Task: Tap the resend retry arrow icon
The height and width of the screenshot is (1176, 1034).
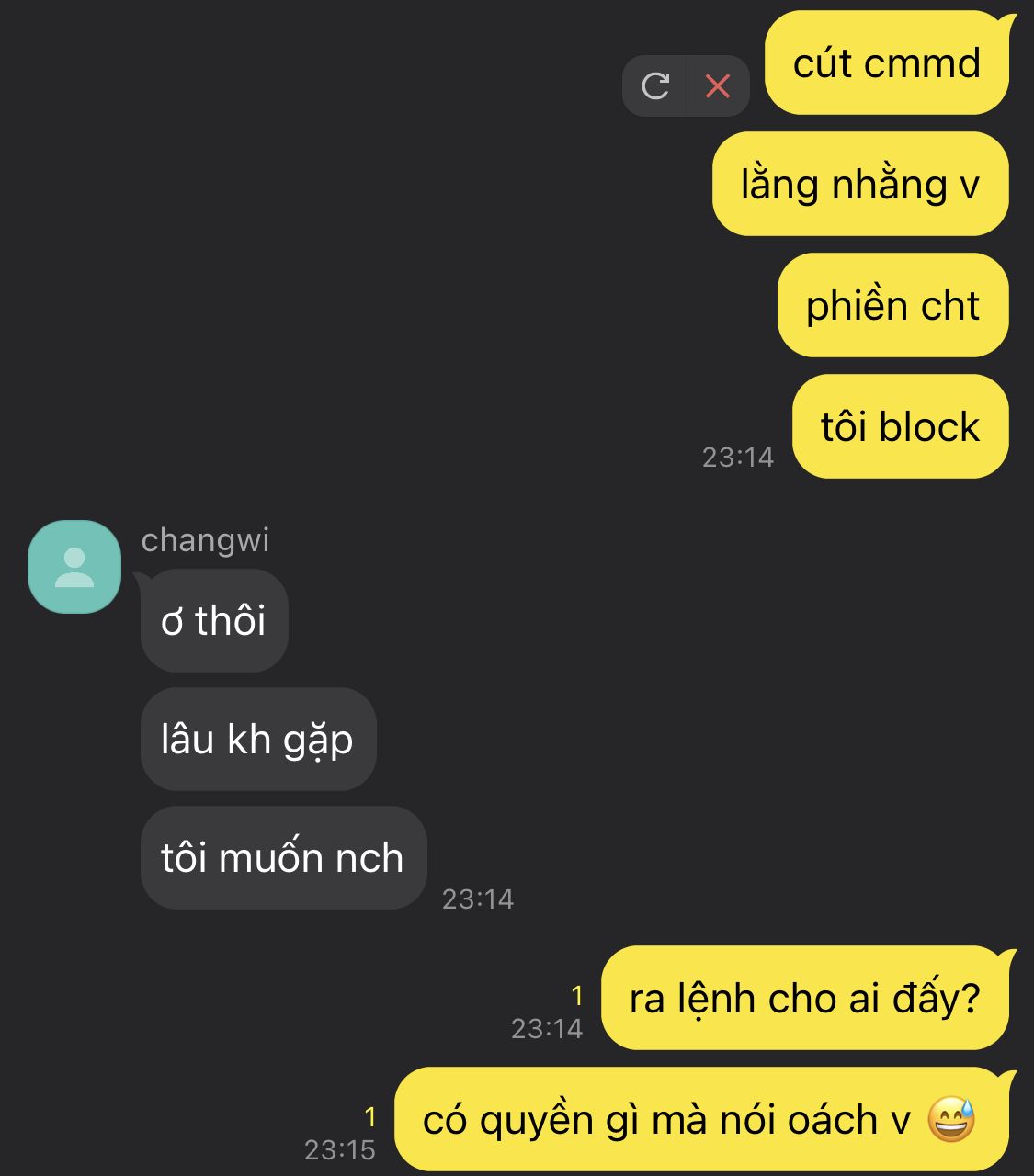Action: [655, 86]
